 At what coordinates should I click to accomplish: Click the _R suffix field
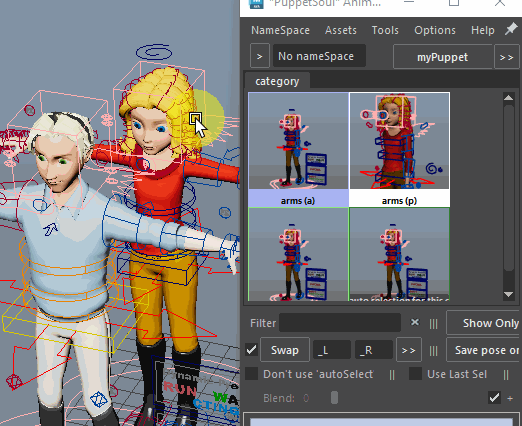tap(374, 350)
